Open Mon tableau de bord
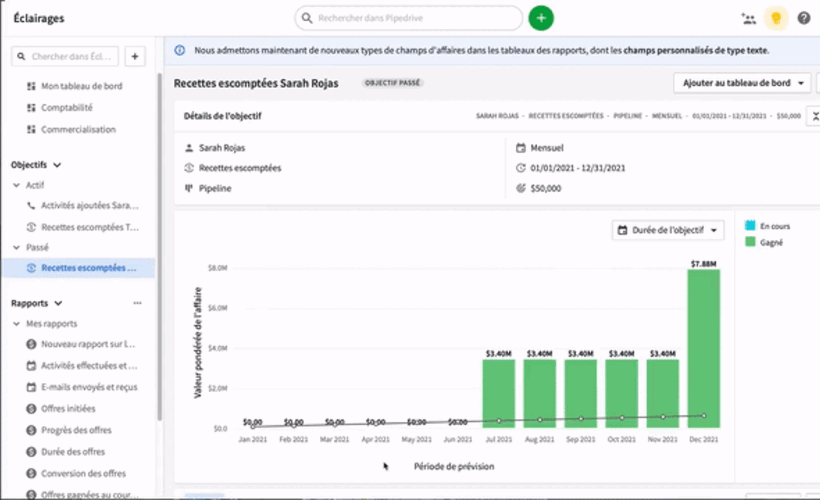 point(82,86)
